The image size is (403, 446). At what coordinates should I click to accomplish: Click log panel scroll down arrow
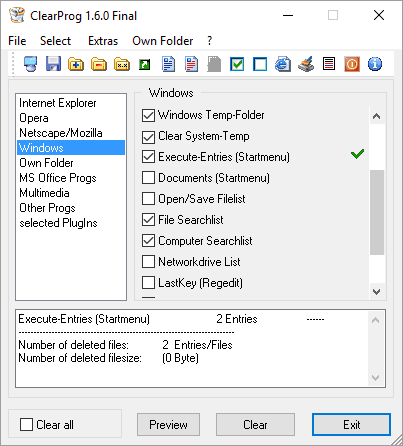(x=375, y=378)
